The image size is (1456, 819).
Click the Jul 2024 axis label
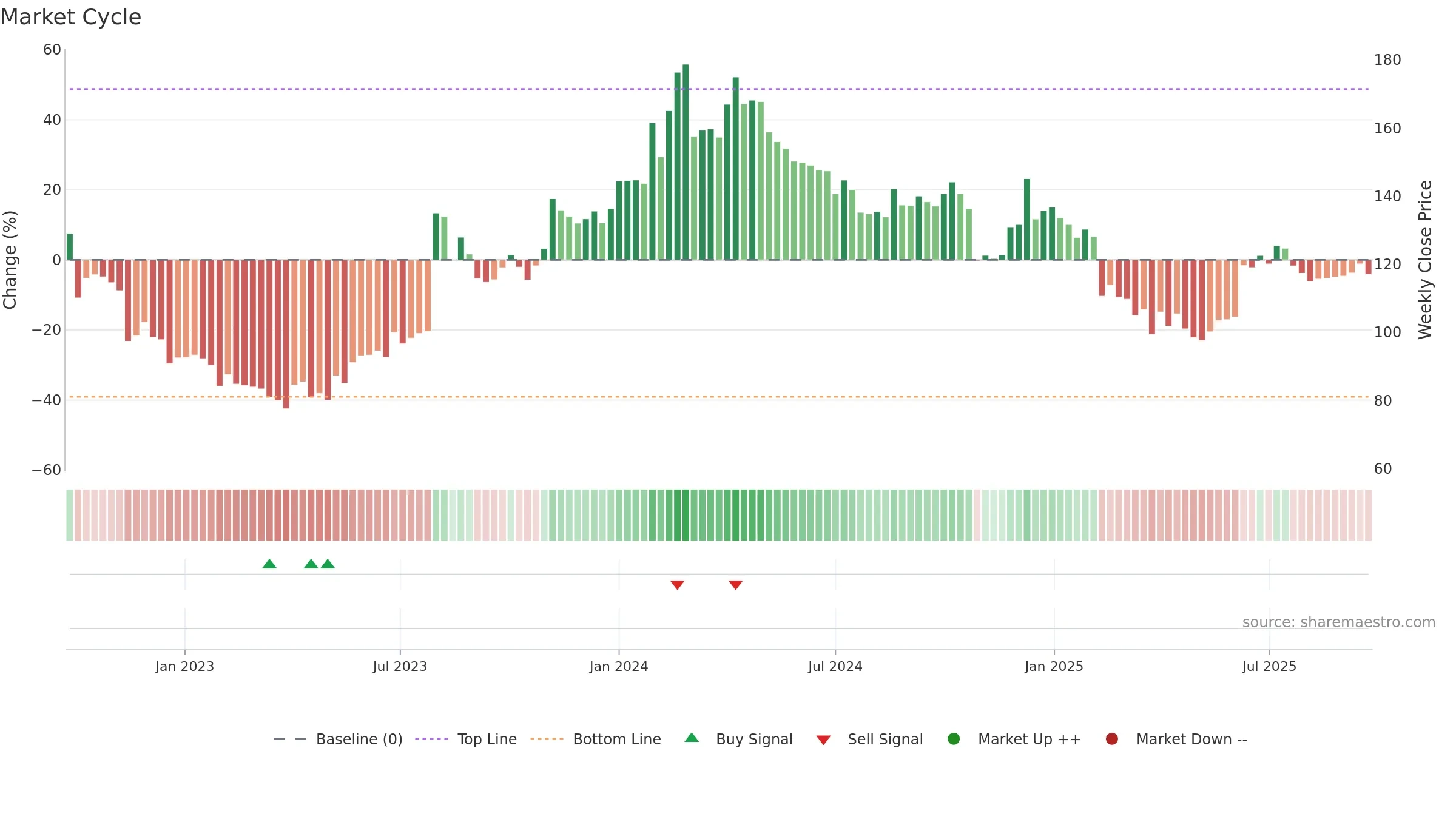coord(835,666)
